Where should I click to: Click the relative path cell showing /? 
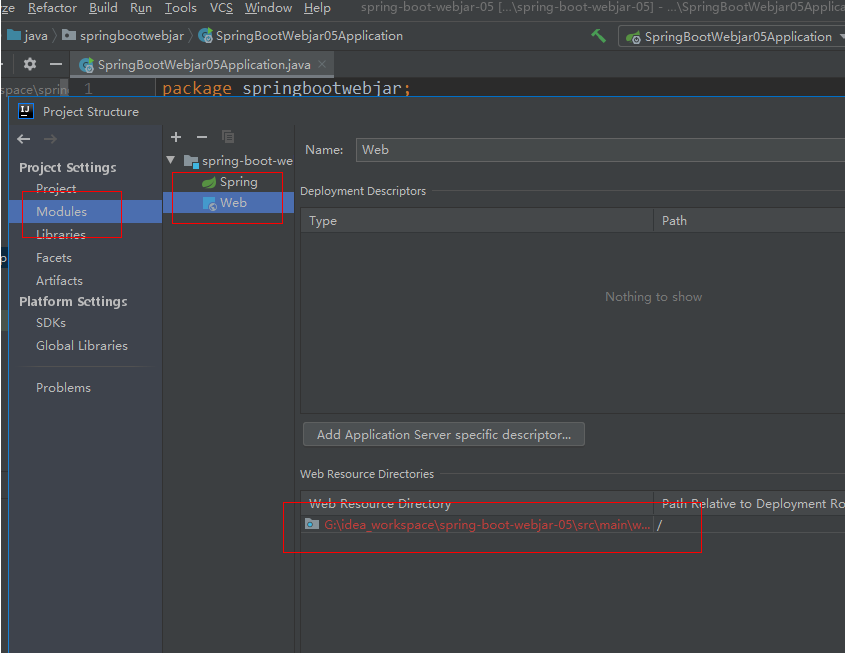point(750,524)
